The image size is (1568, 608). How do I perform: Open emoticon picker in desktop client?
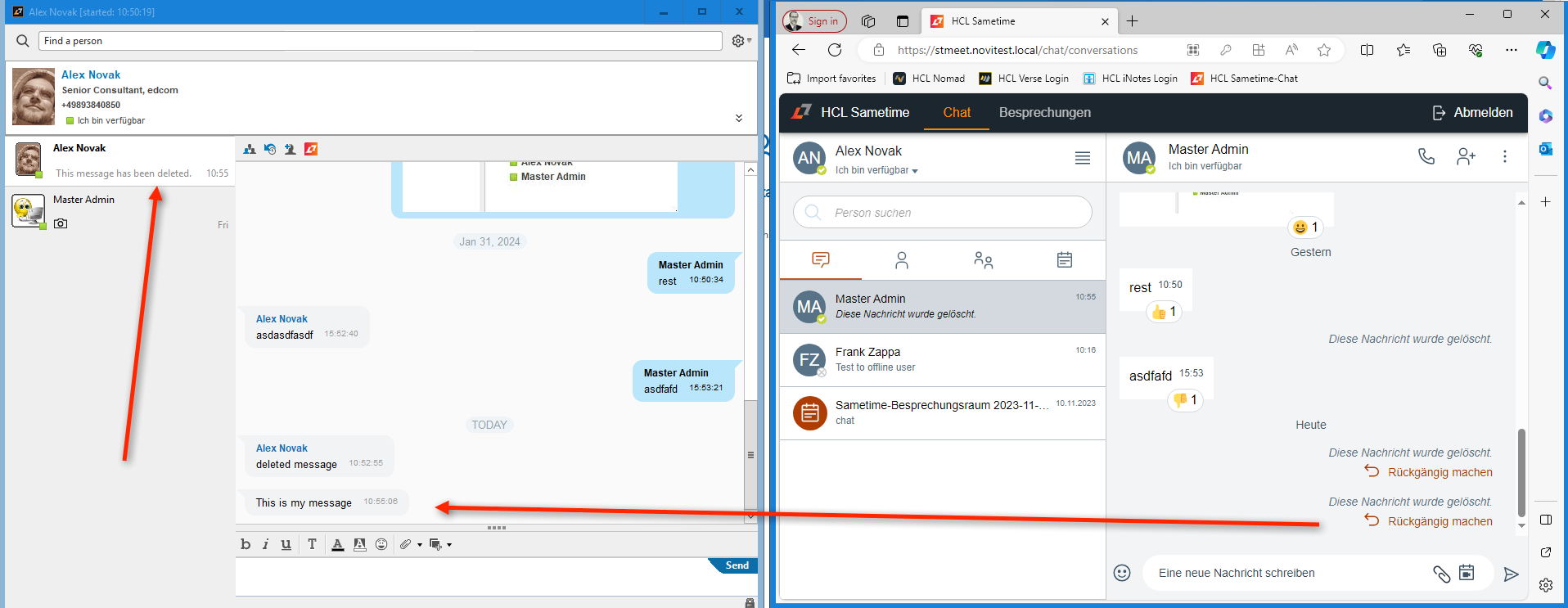381,544
